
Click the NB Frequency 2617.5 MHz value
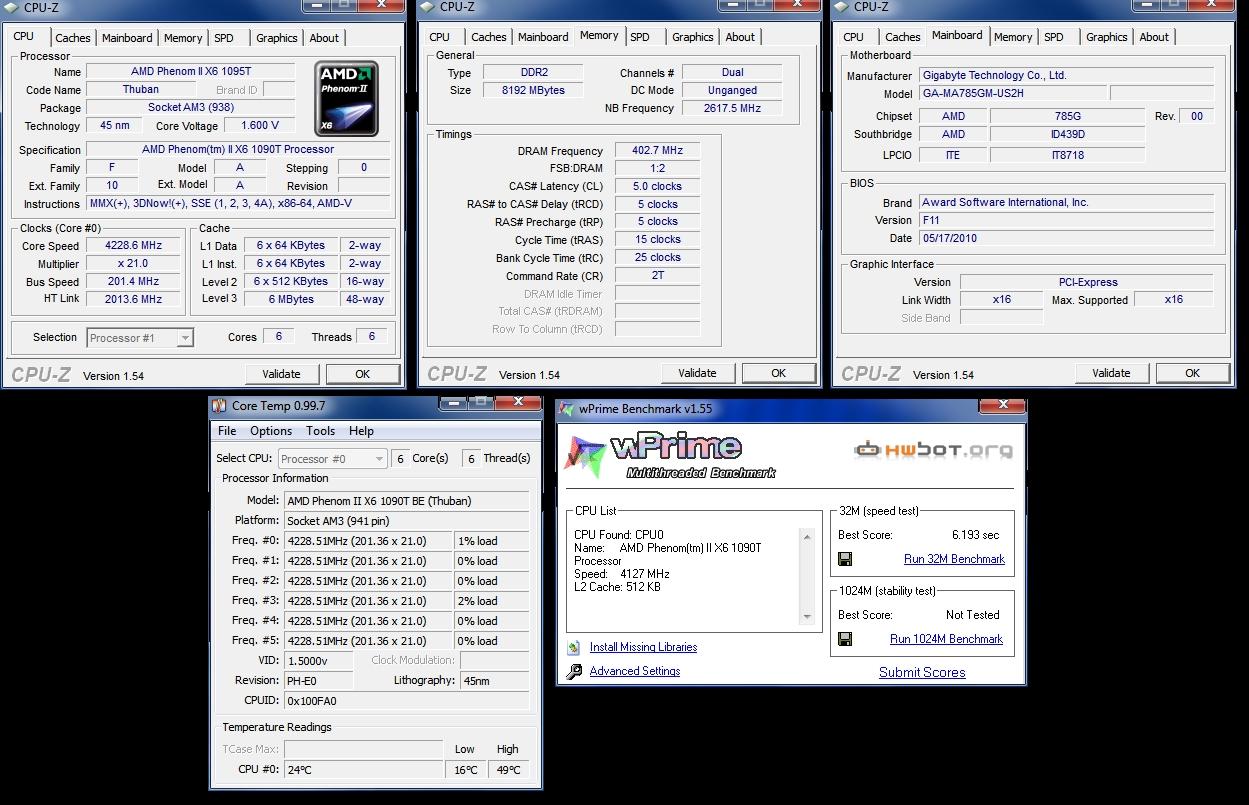point(732,108)
